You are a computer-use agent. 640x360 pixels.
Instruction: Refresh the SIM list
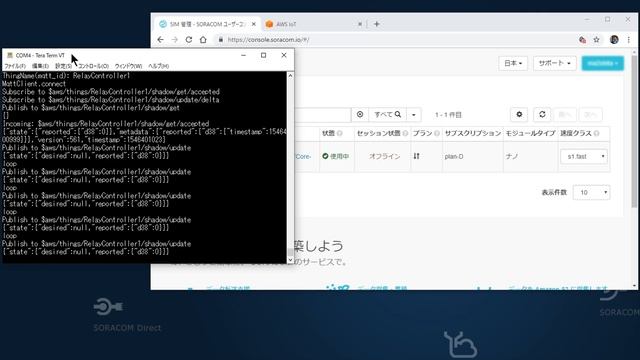[542, 115]
